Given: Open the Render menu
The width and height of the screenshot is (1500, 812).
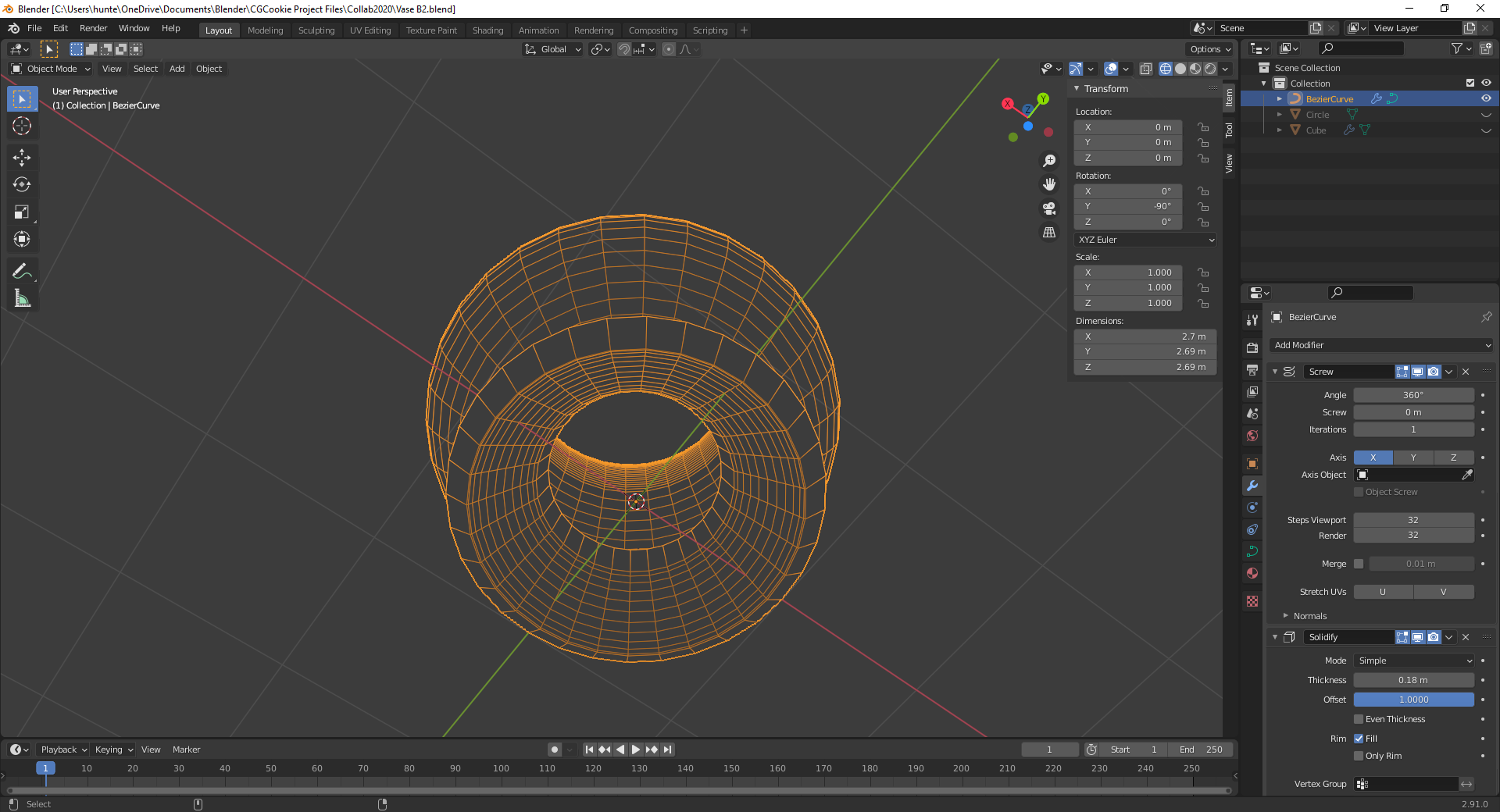Looking at the screenshot, I should point(93,28).
